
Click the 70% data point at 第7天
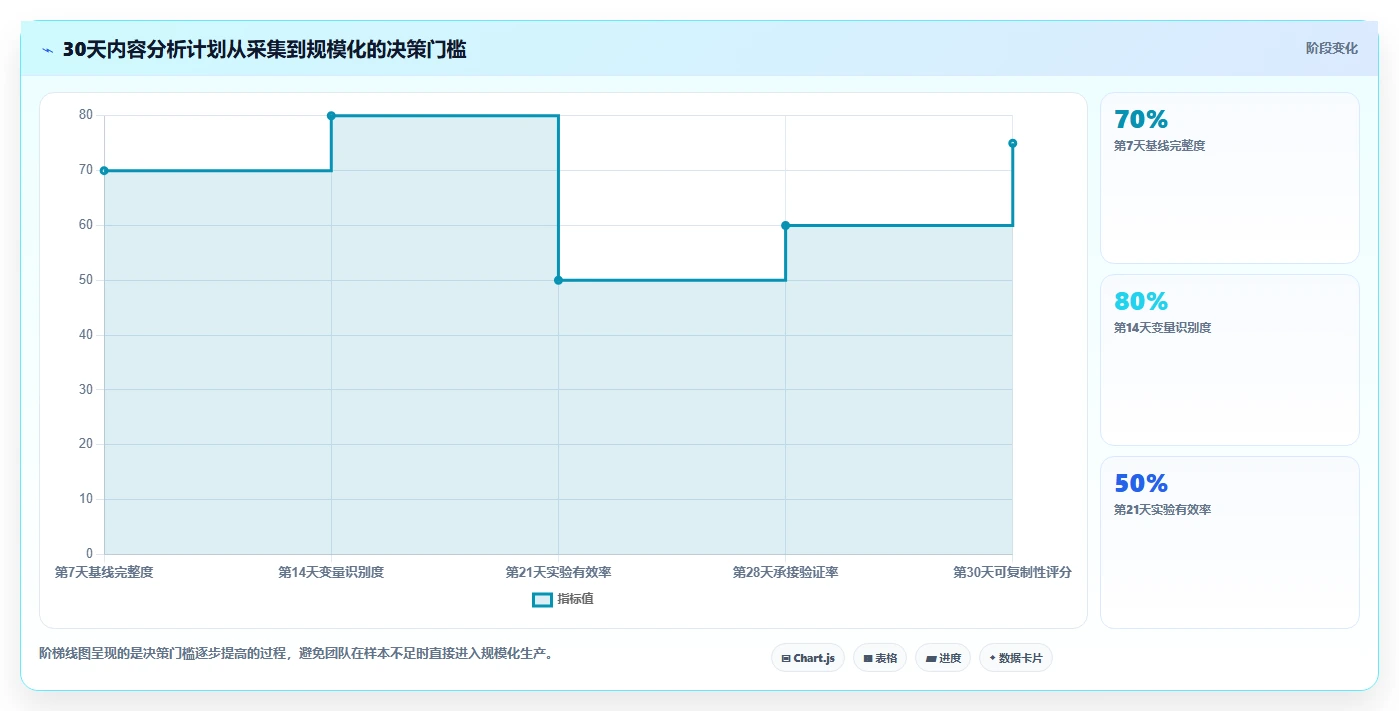pyautogui.click(x=104, y=170)
